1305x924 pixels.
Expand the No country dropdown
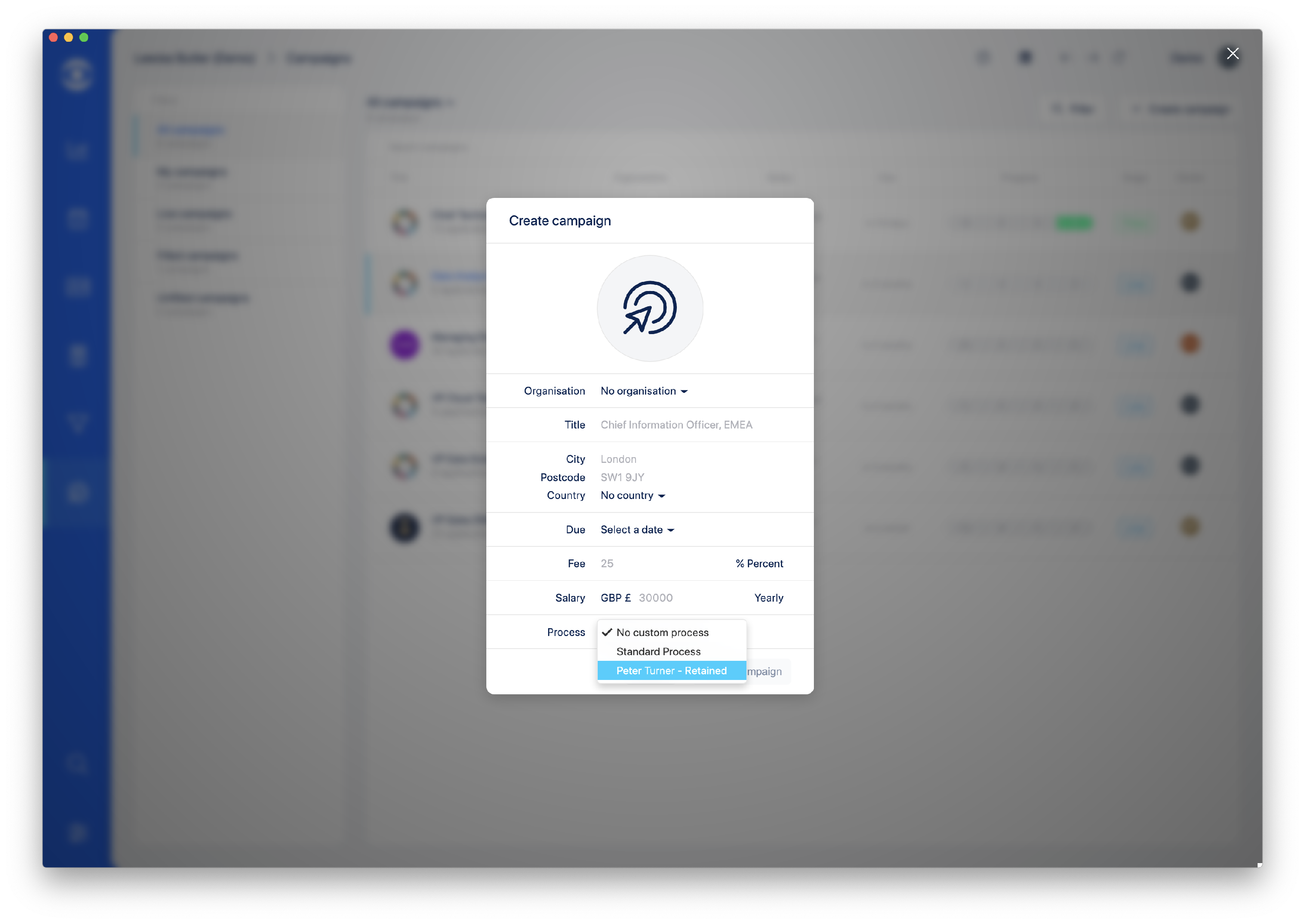coord(632,495)
